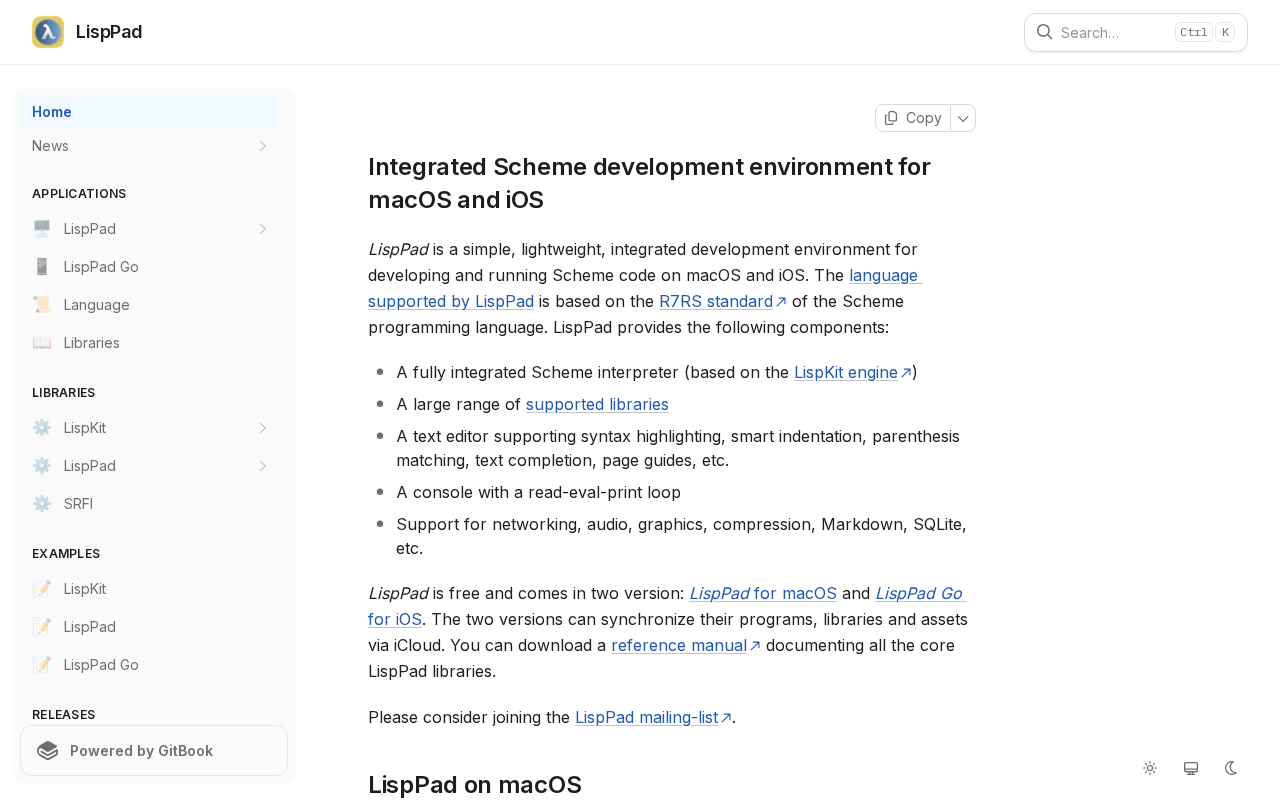
Task: Click the scroll icon next to Language
Action: [42, 305]
